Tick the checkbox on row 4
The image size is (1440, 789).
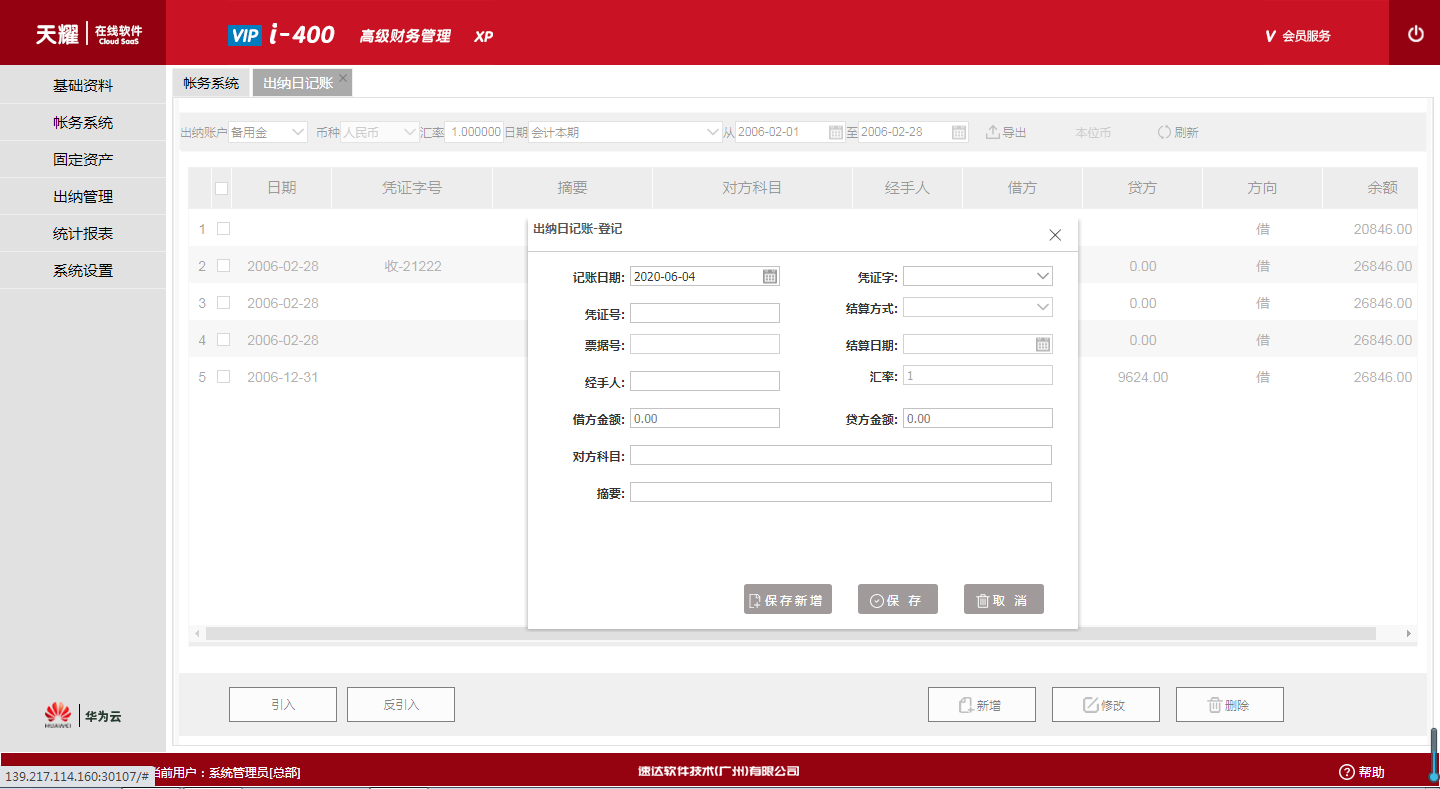224,340
